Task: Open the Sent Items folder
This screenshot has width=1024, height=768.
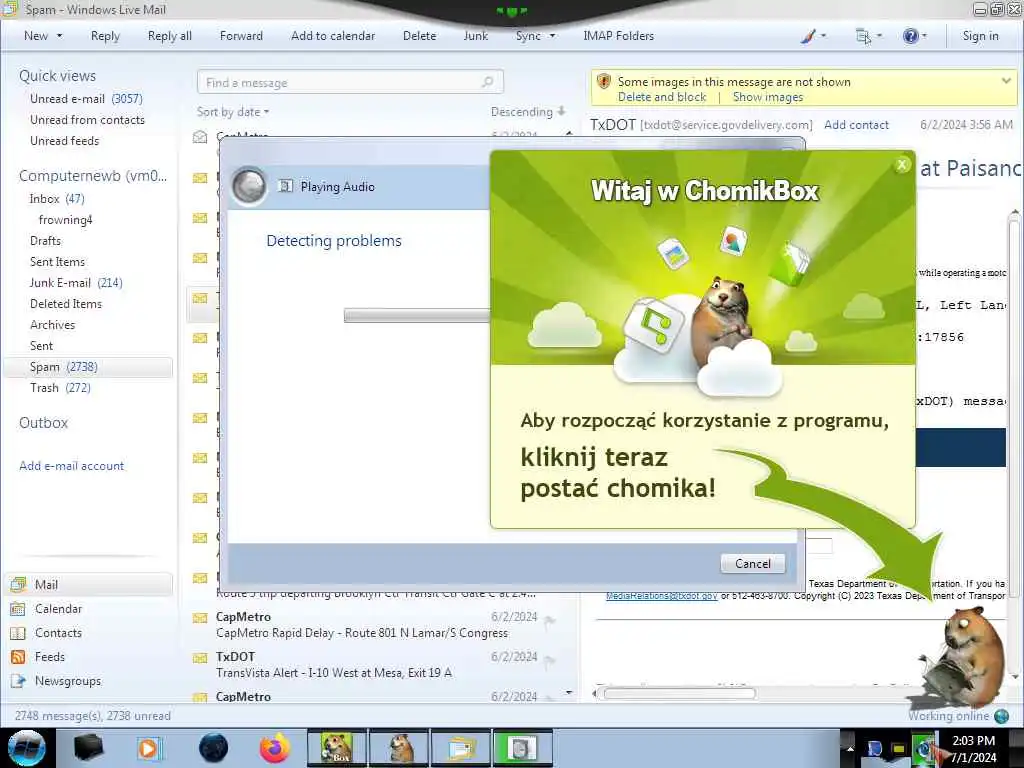Action: click(x=57, y=261)
